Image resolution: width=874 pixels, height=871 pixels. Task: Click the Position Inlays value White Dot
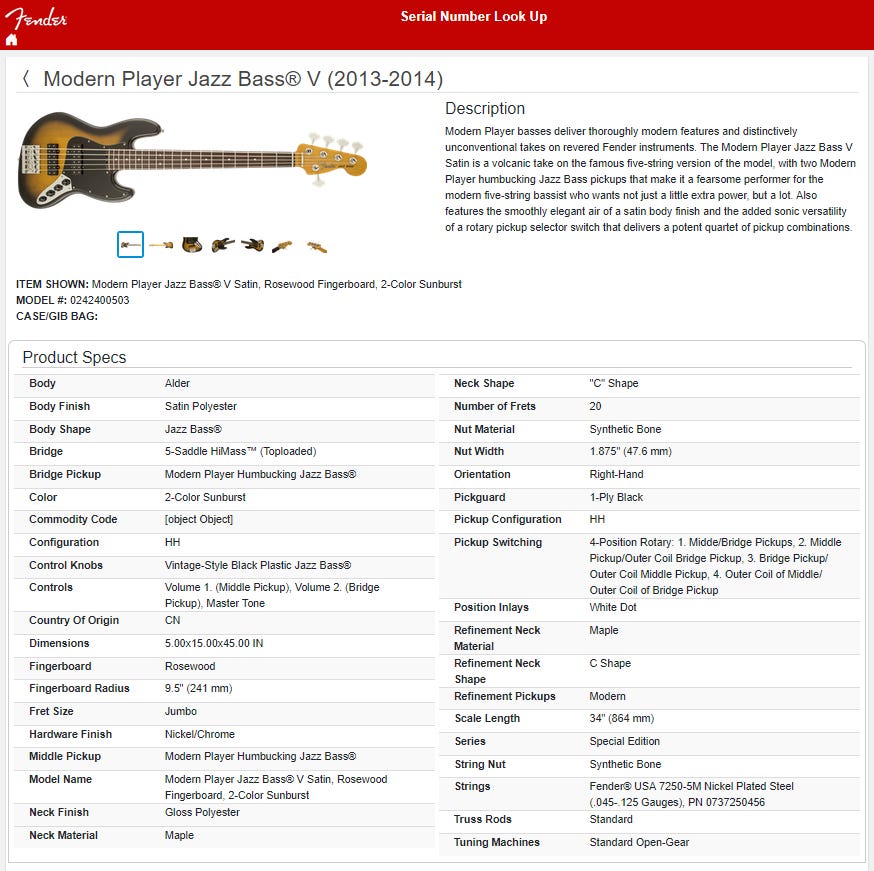[613, 607]
